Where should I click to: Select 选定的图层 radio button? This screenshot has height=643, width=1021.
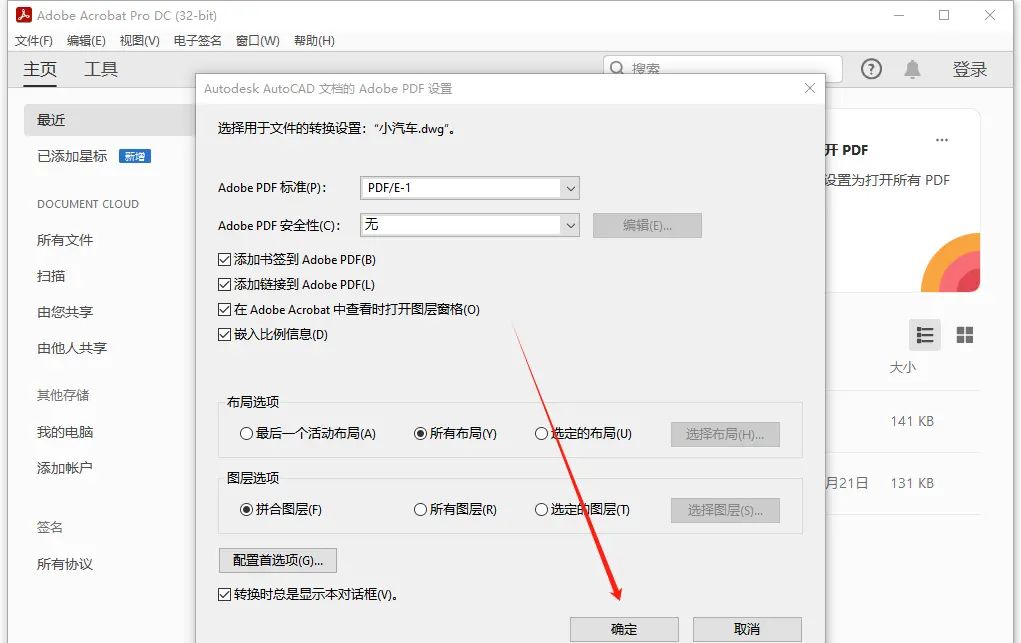pos(541,509)
